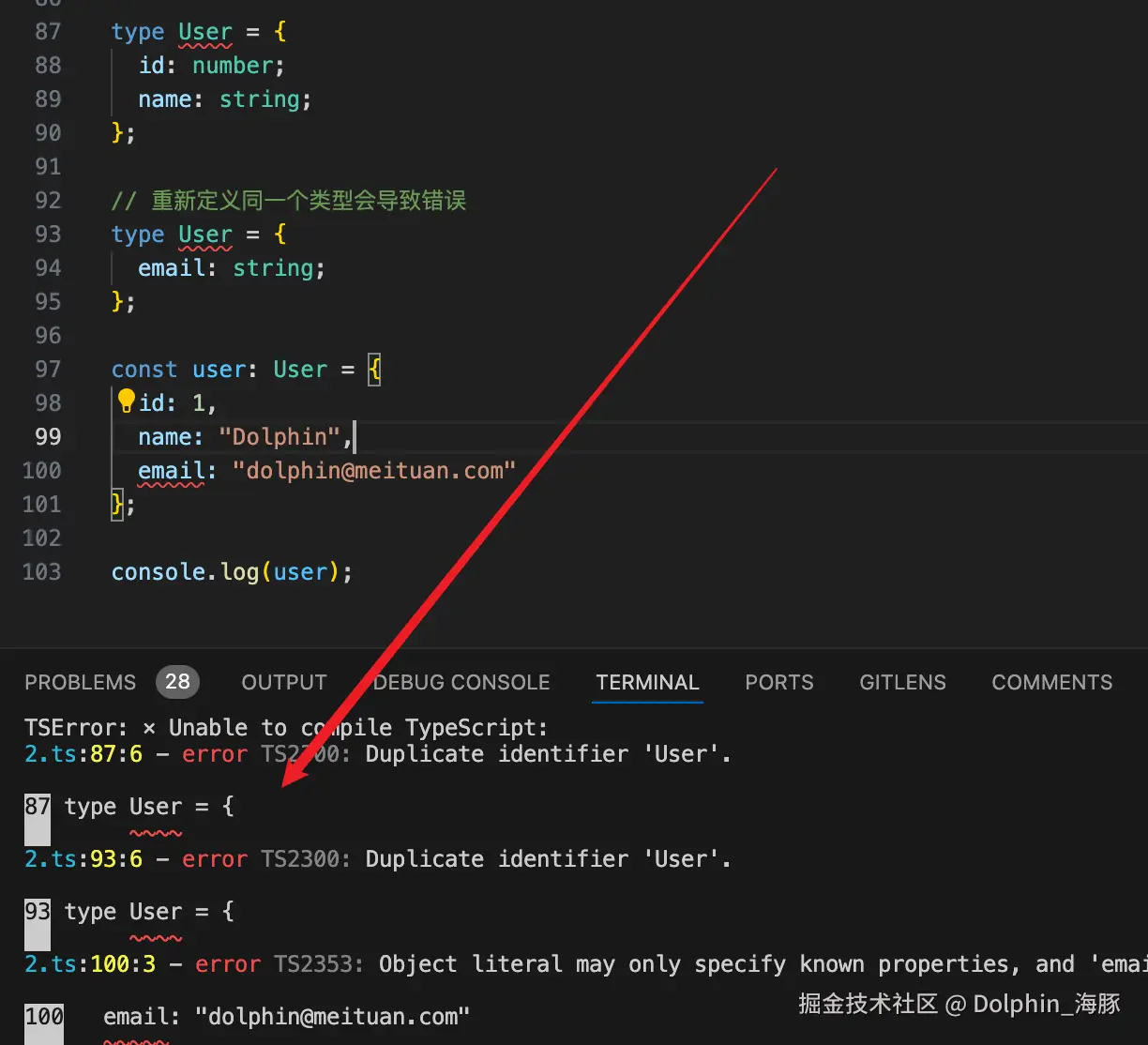Open the GITLENS panel tab

(902, 682)
